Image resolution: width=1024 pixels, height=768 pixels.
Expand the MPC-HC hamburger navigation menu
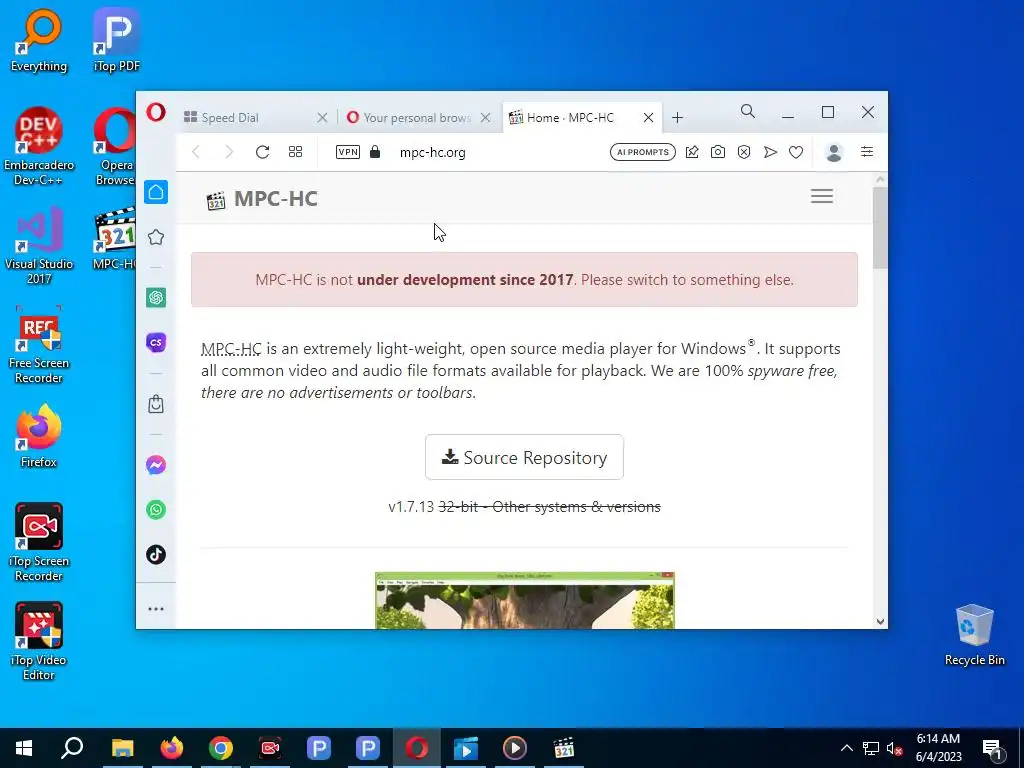coord(822,196)
